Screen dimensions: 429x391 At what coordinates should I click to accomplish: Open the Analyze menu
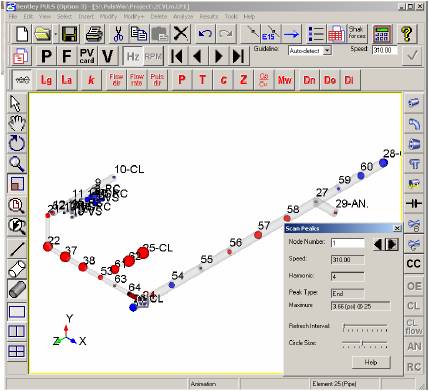tap(183, 16)
